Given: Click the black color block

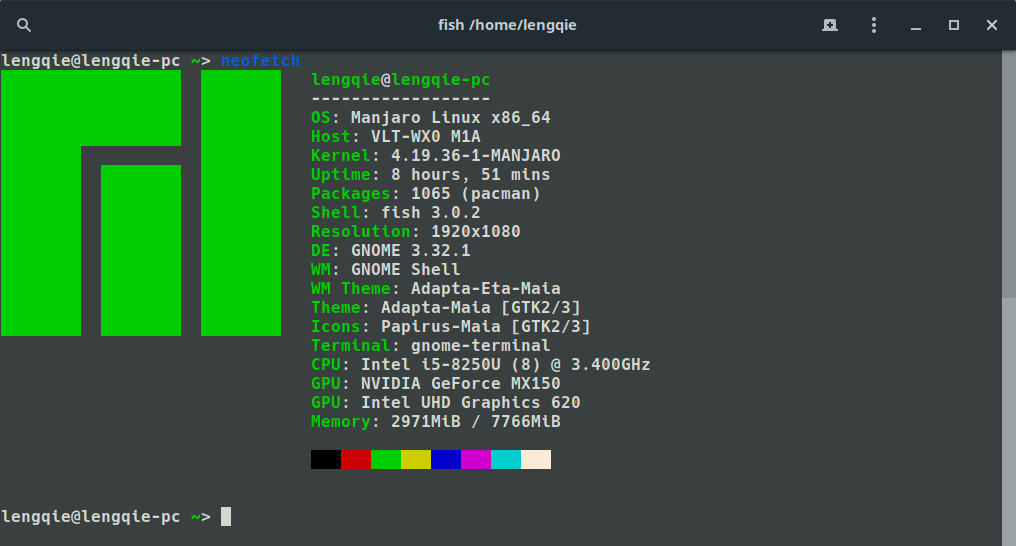Looking at the screenshot, I should [326, 459].
